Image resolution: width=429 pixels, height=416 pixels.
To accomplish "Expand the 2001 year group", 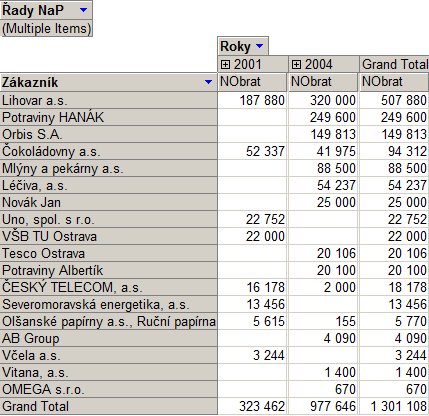I will 226,64.
